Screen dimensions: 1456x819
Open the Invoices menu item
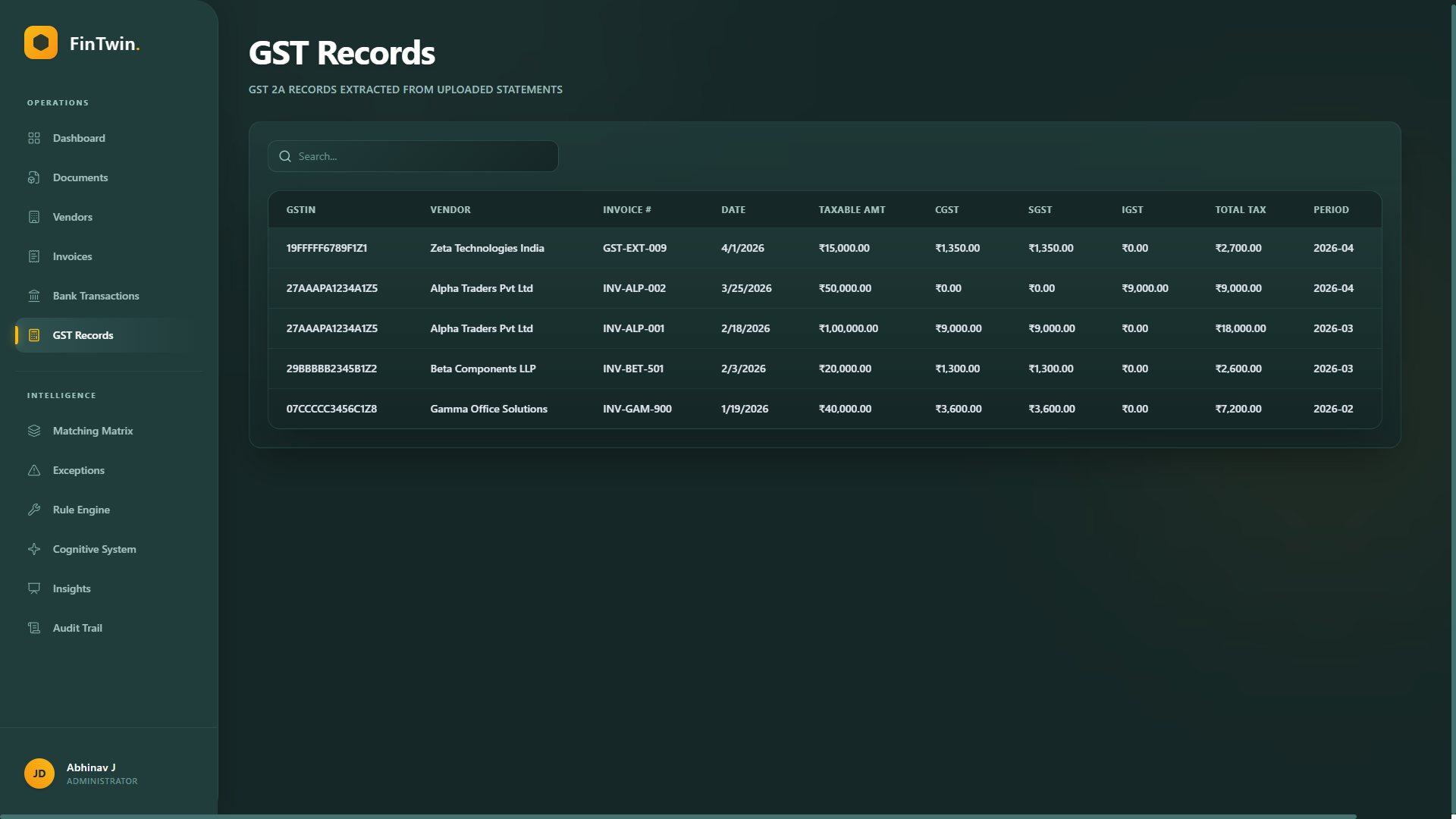(x=72, y=256)
